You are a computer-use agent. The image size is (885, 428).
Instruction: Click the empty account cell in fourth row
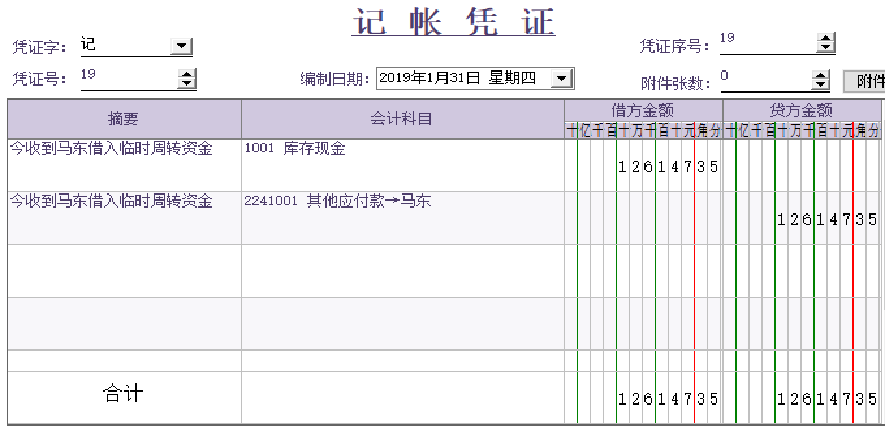point(403,324)
